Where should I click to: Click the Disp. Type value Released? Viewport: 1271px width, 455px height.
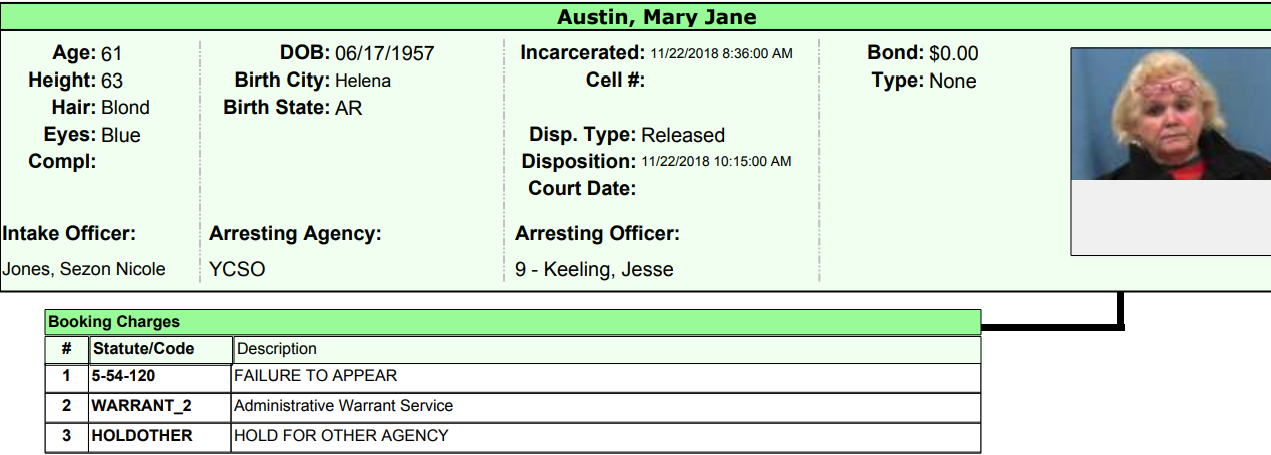click(682, 135)
